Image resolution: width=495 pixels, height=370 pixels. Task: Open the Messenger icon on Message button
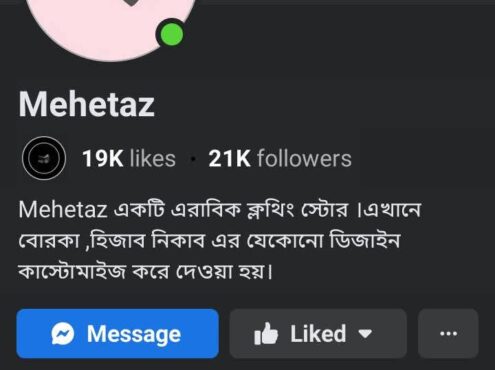63,333
